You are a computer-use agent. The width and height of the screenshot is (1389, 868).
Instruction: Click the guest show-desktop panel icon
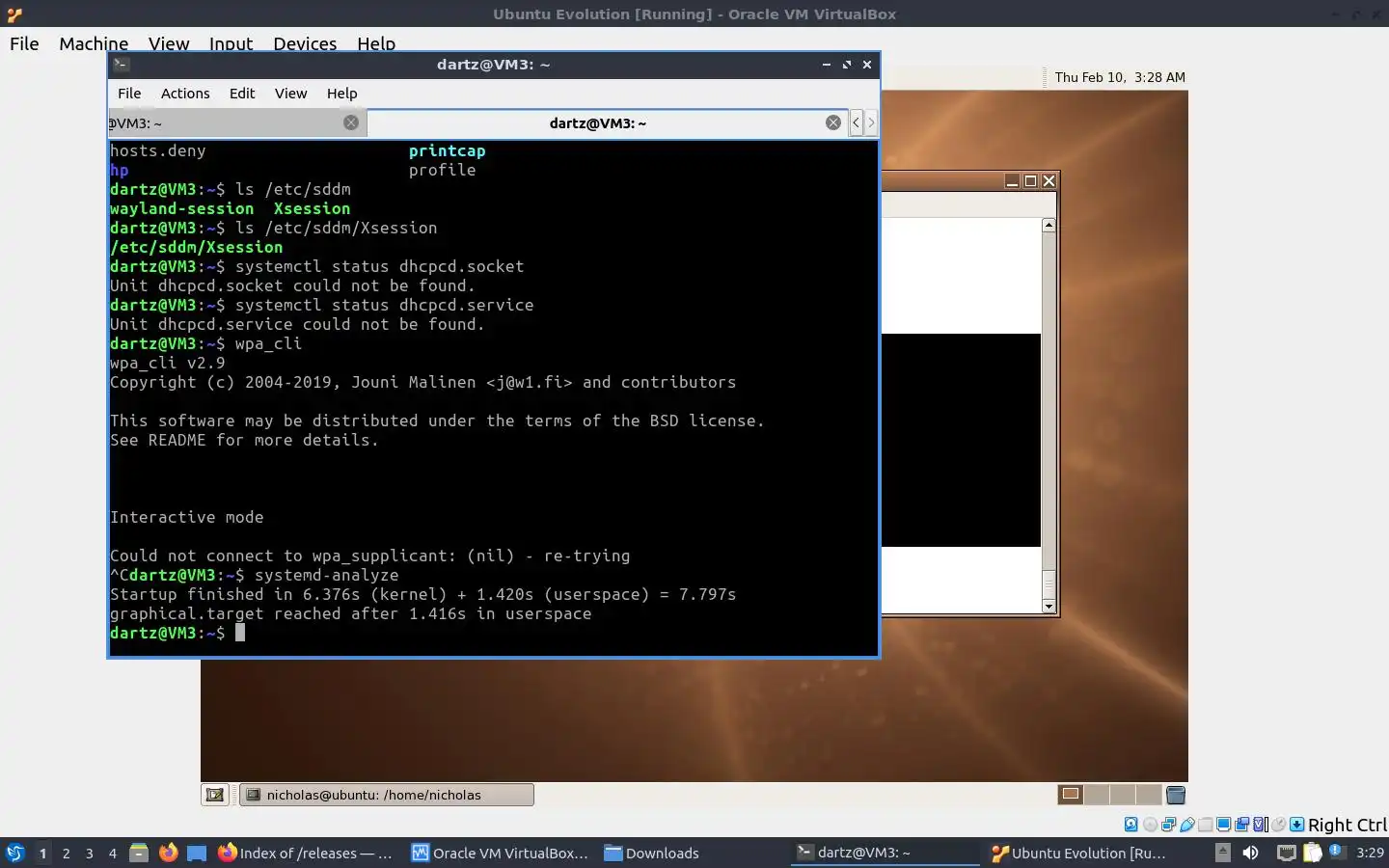(215, 795)
